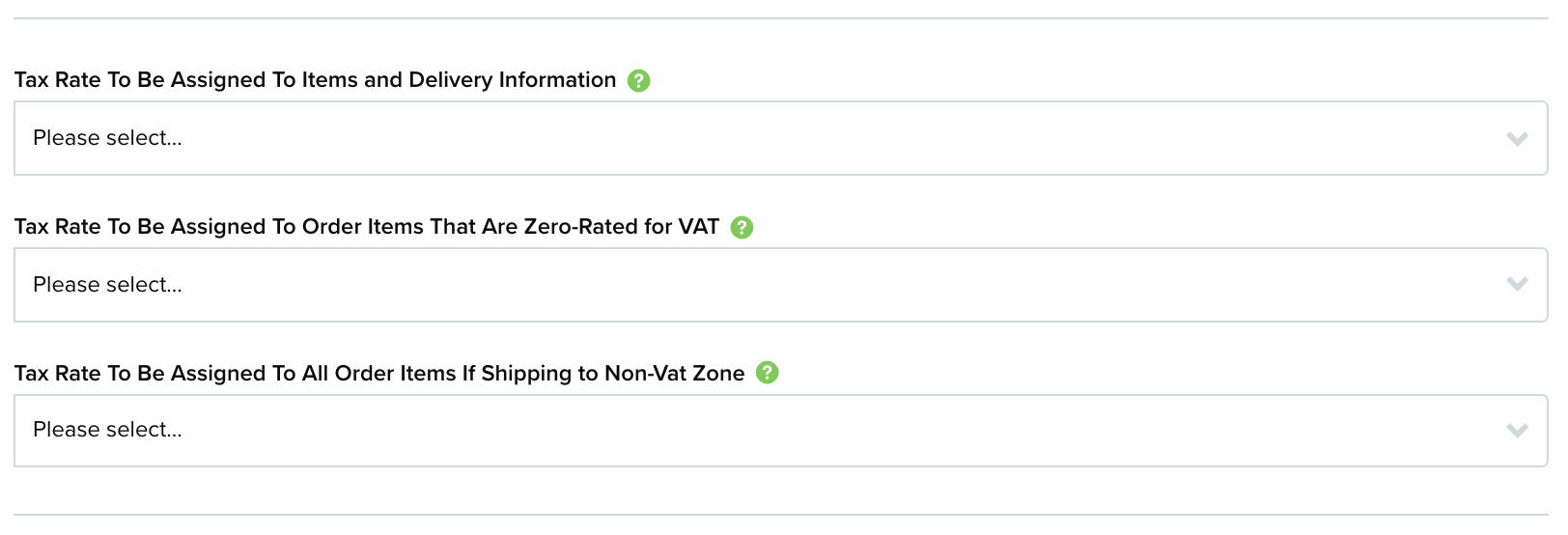
Task: Open help tooltip for Zero-Rated for VAT
Action: [742, 228]
